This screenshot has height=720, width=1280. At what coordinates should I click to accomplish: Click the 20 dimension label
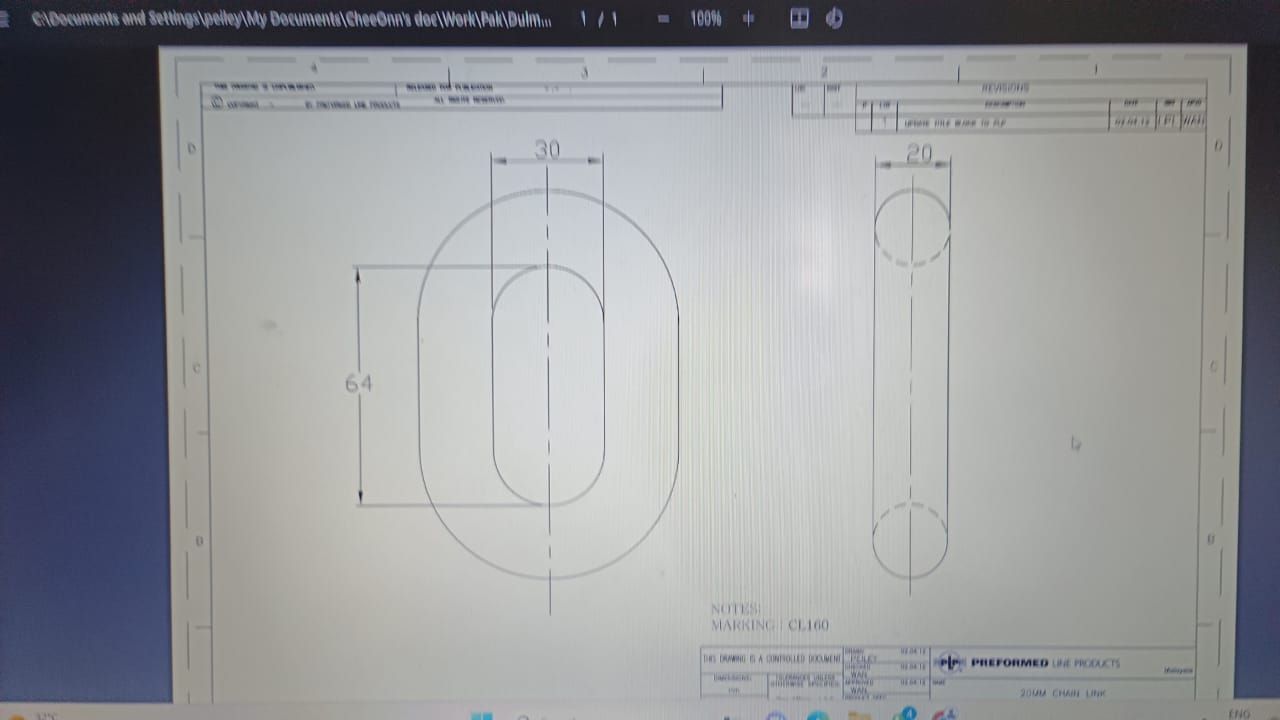click(918, 153)
